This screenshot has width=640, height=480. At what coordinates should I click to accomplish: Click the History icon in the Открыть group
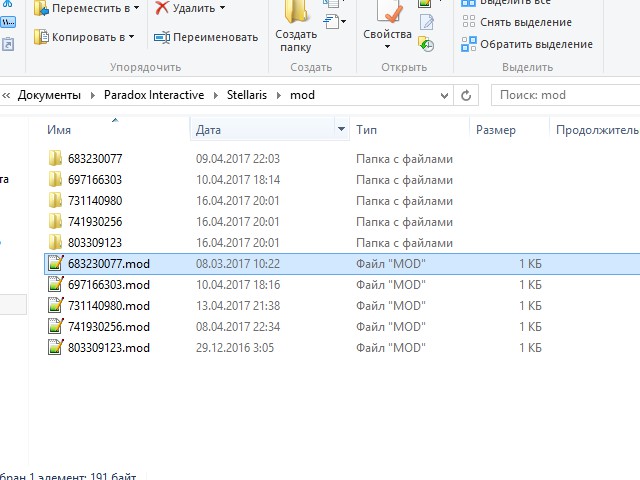(x=426, y=44)
